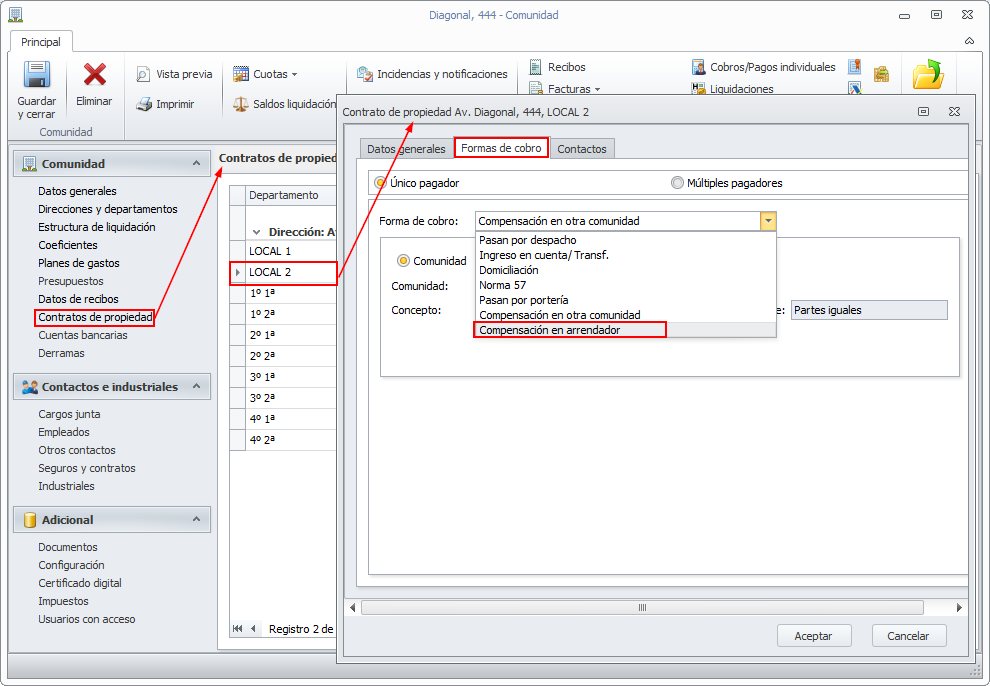The height and width of the screenshot is (686, 990).
Task: Select the Múltiples pagadores radio button
Action: [x=677, y=183]
